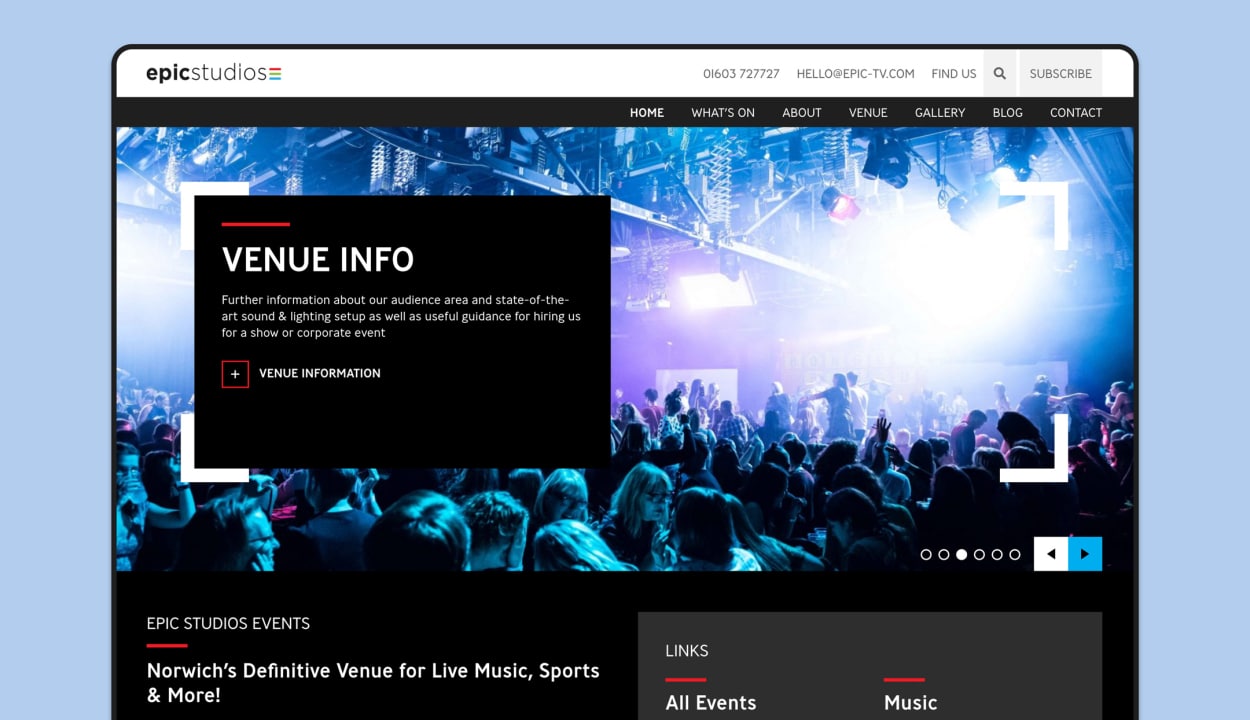
Task: Select the second carousel dot
Action: coord(944,554)
